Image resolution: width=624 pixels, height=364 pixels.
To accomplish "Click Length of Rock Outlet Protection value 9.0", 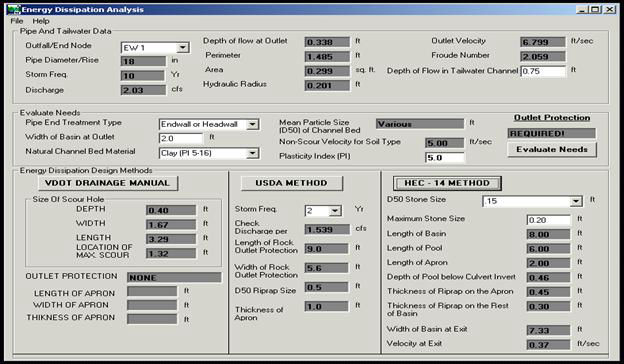I will point(326,249).
